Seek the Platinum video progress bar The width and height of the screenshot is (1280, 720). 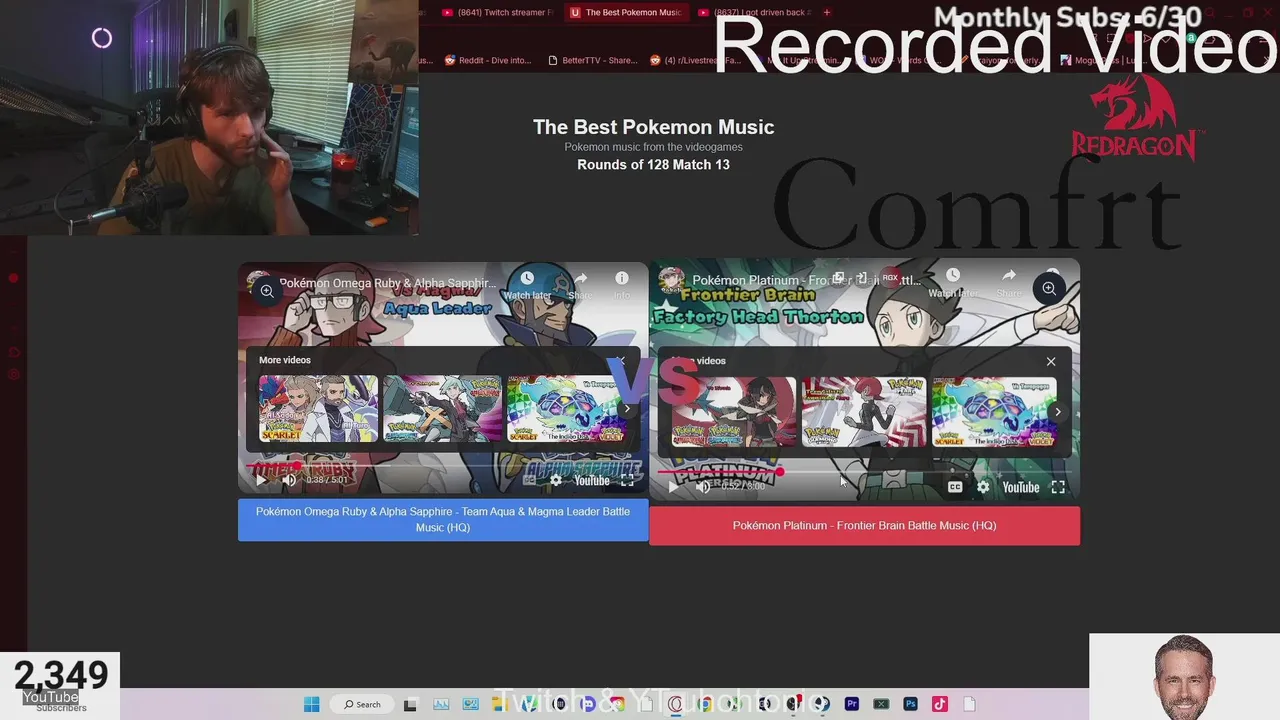pyautogui.click(x=865, y=472)
